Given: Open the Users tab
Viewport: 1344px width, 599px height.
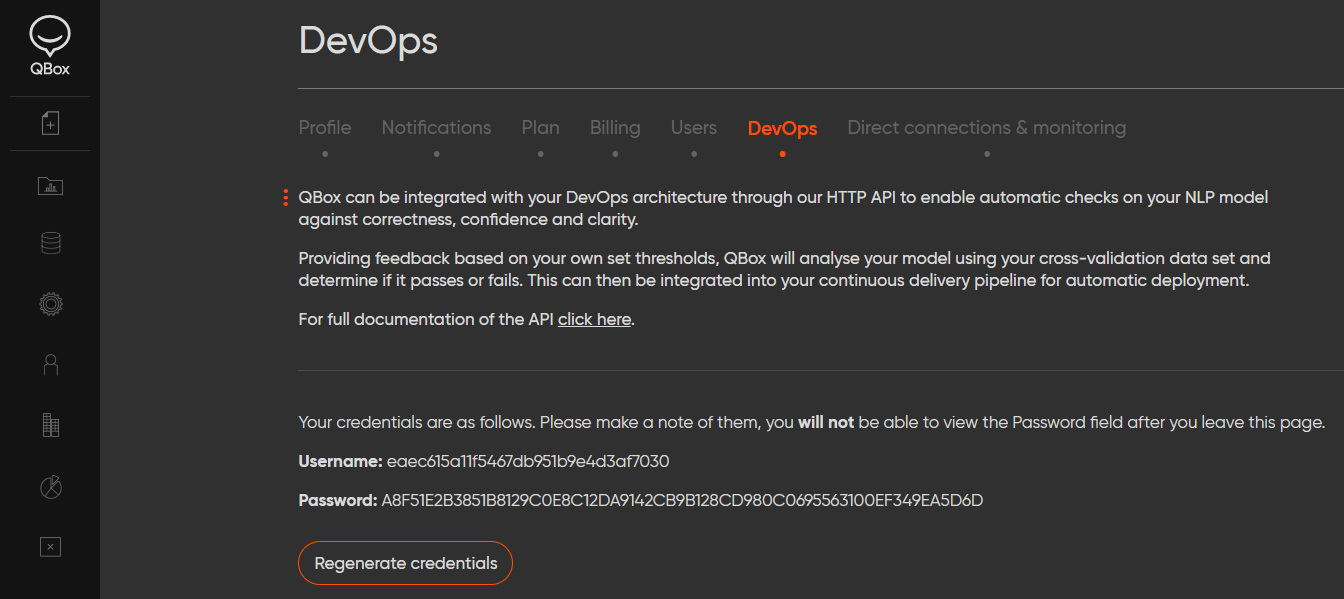Looking at the screenshot, I should pyautogui.click(x=694, y=128).
